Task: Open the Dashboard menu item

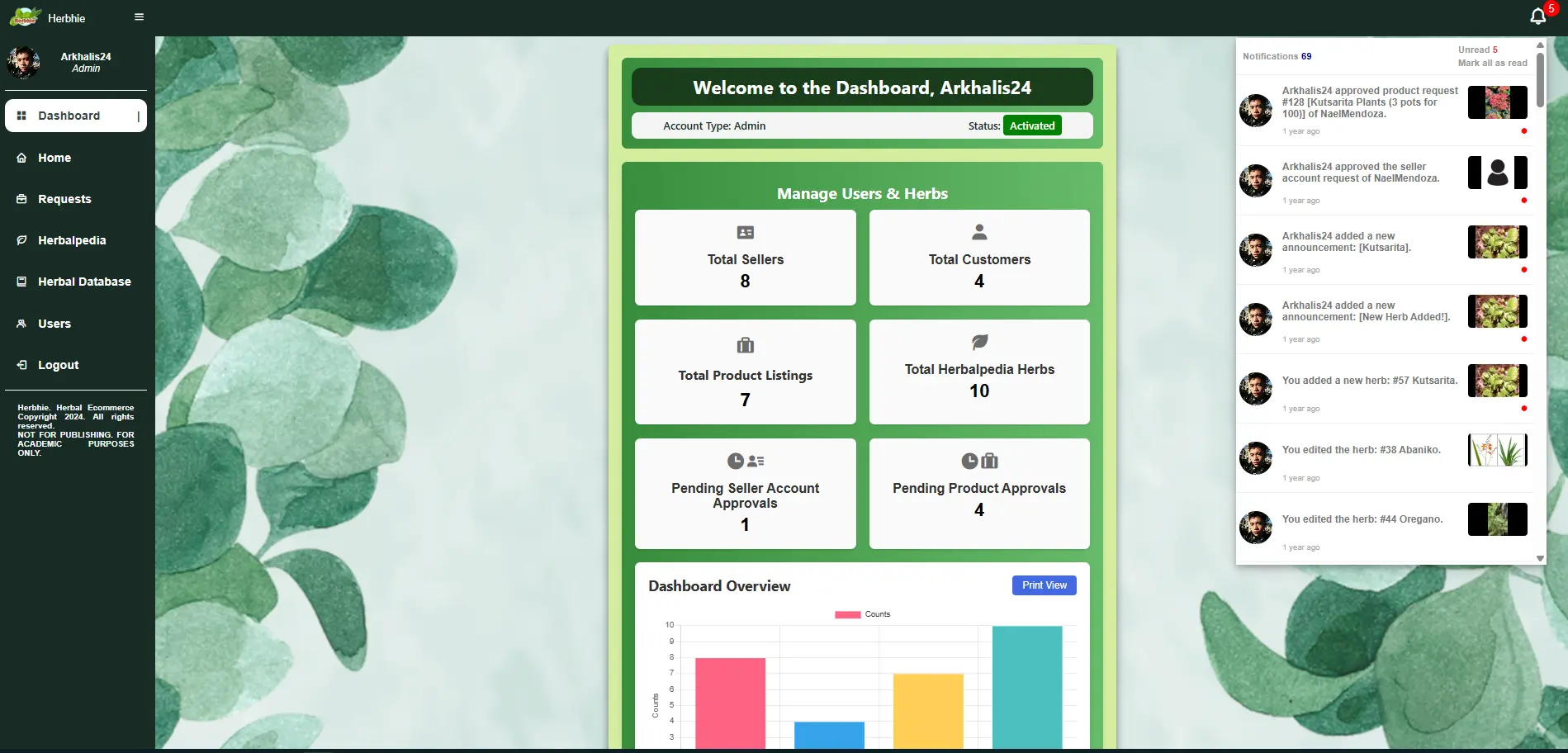Action: point(76,116)
